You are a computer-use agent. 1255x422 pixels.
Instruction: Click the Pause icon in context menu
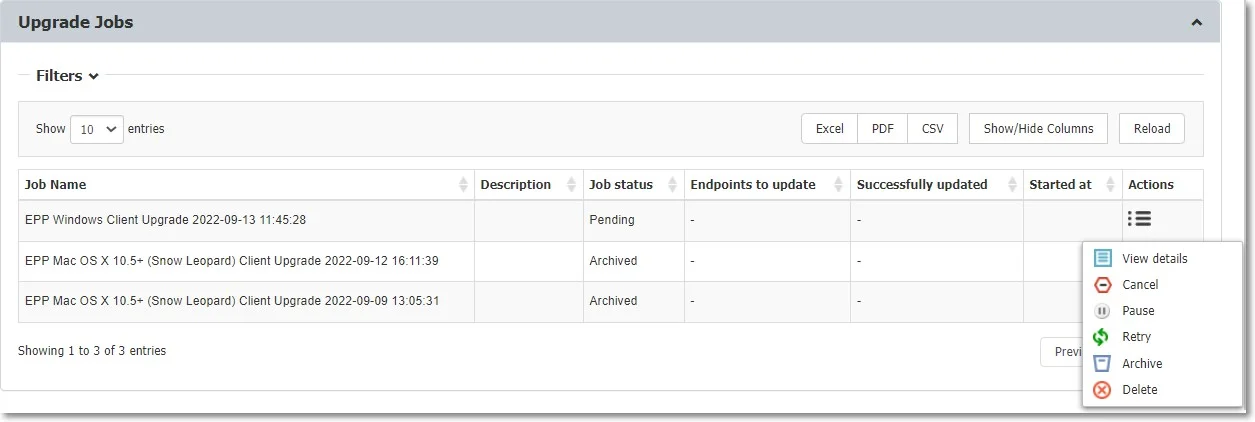(x=1102, y=311)
